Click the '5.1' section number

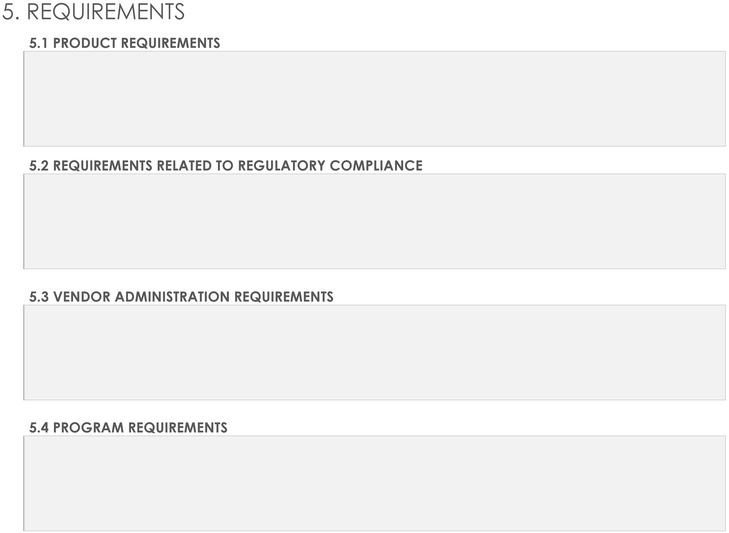[39, 43]
